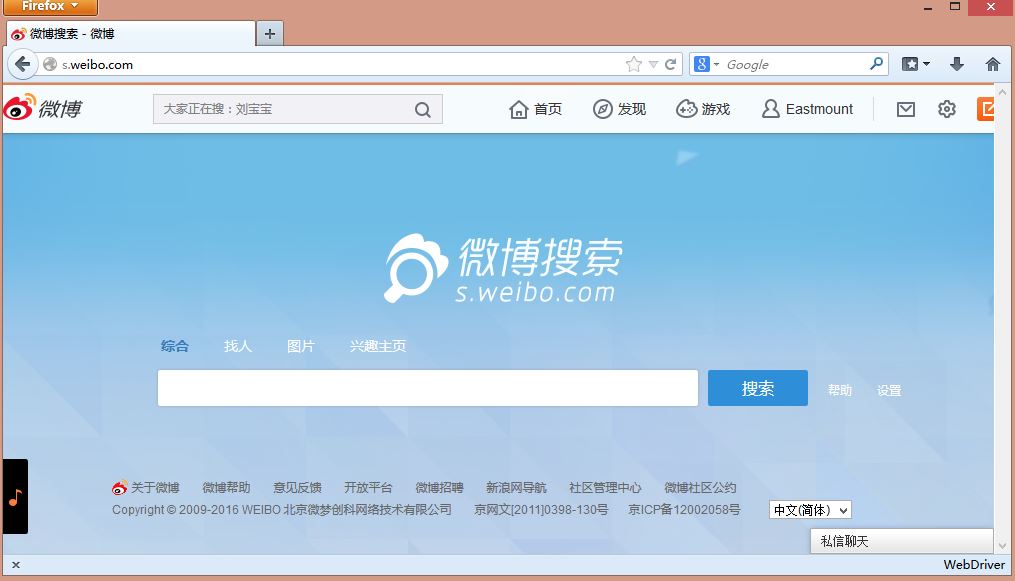Click the site identity globe icon
This screenshot has height=581, width=1015.
pos(50,64)
